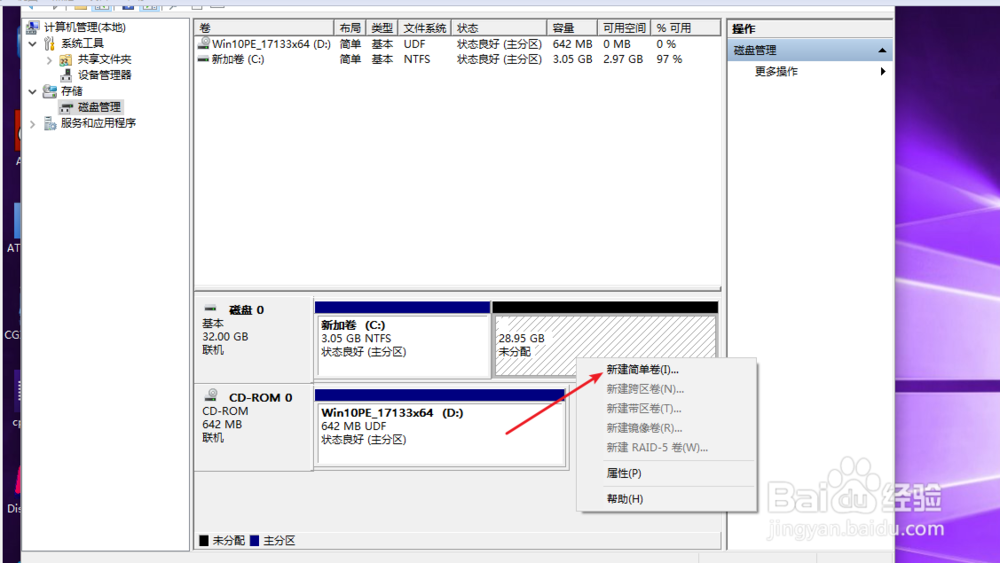Click the 操作 pane header
The image size is (1000, 563).
(810, 29)
